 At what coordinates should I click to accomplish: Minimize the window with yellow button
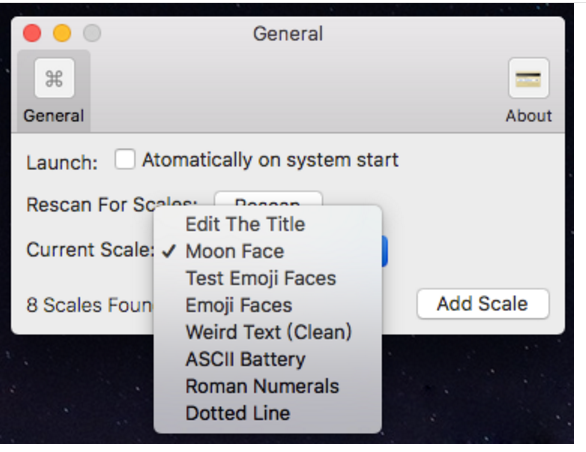(x=62, y=33)
